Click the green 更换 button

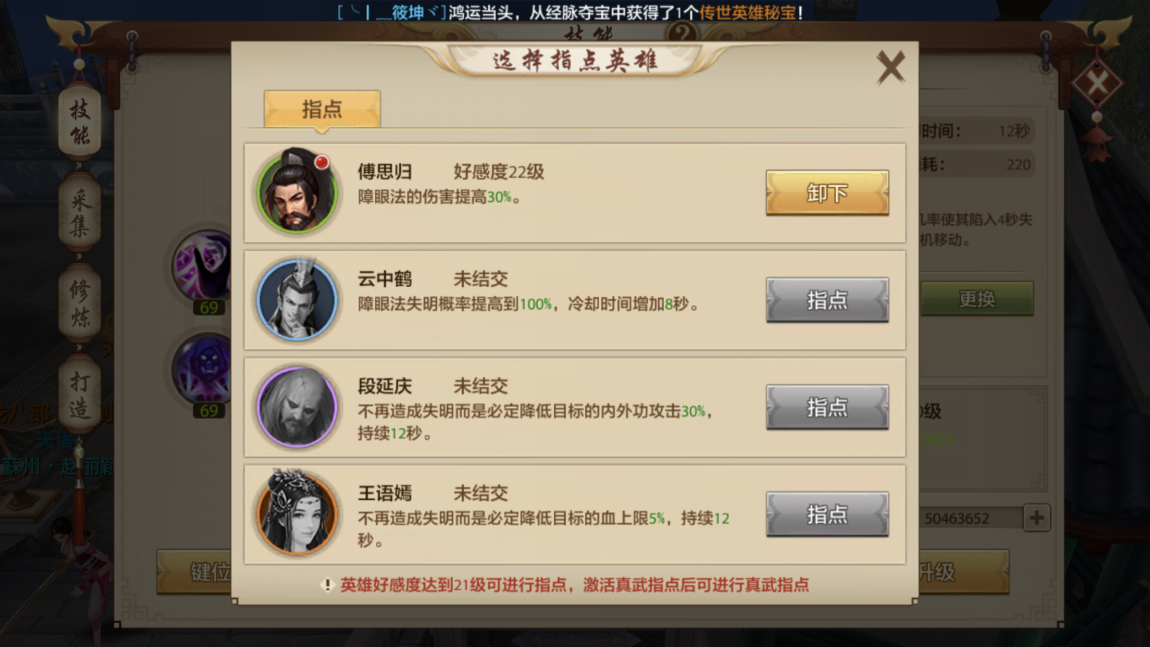[977, 299]
